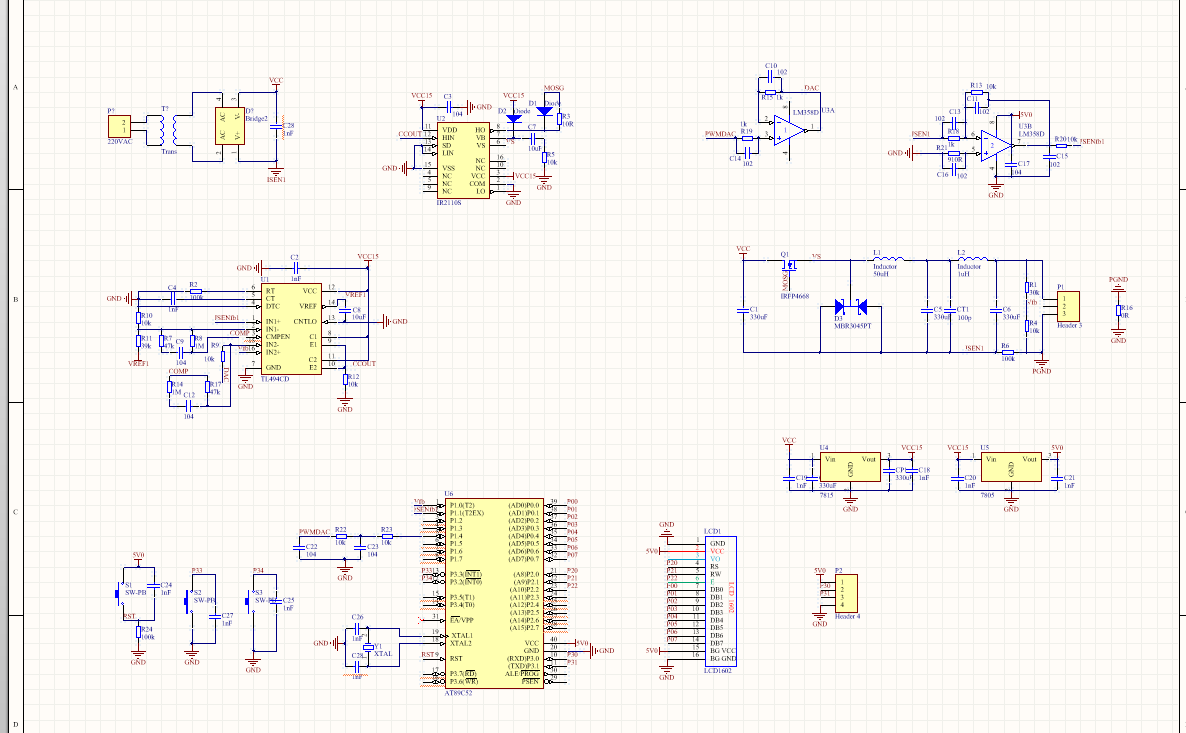Select capacitor C3 104 above IR2110S
The image size is (1186, 733).
point(449,107)
